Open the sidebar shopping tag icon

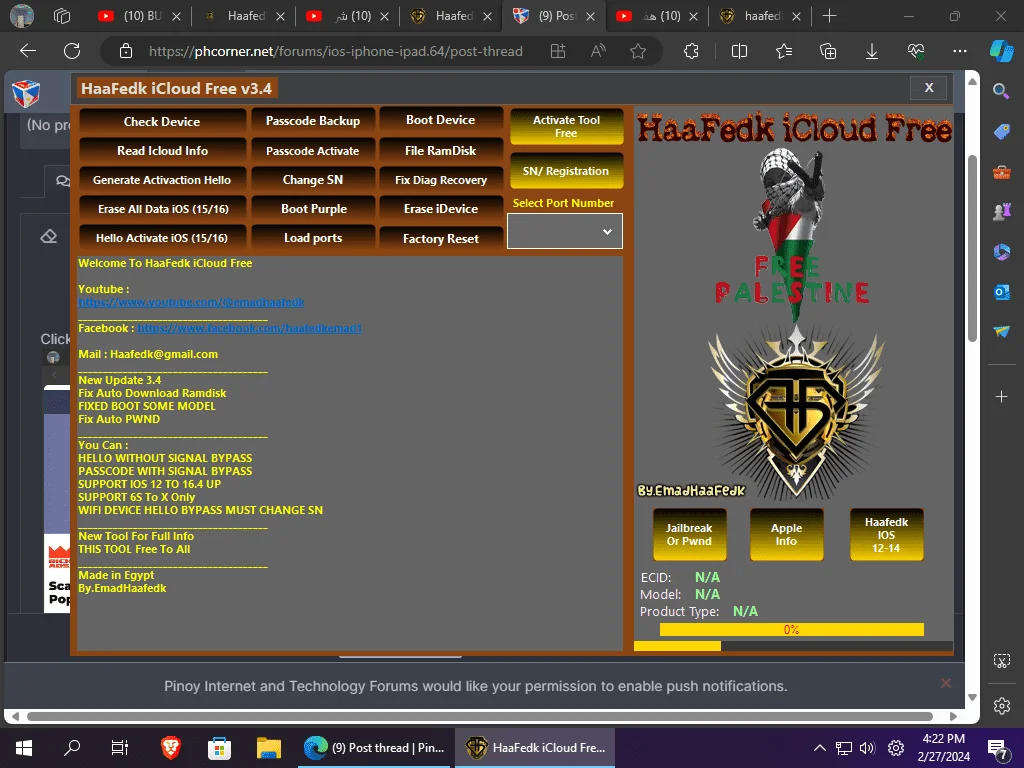pos(1001,133)
